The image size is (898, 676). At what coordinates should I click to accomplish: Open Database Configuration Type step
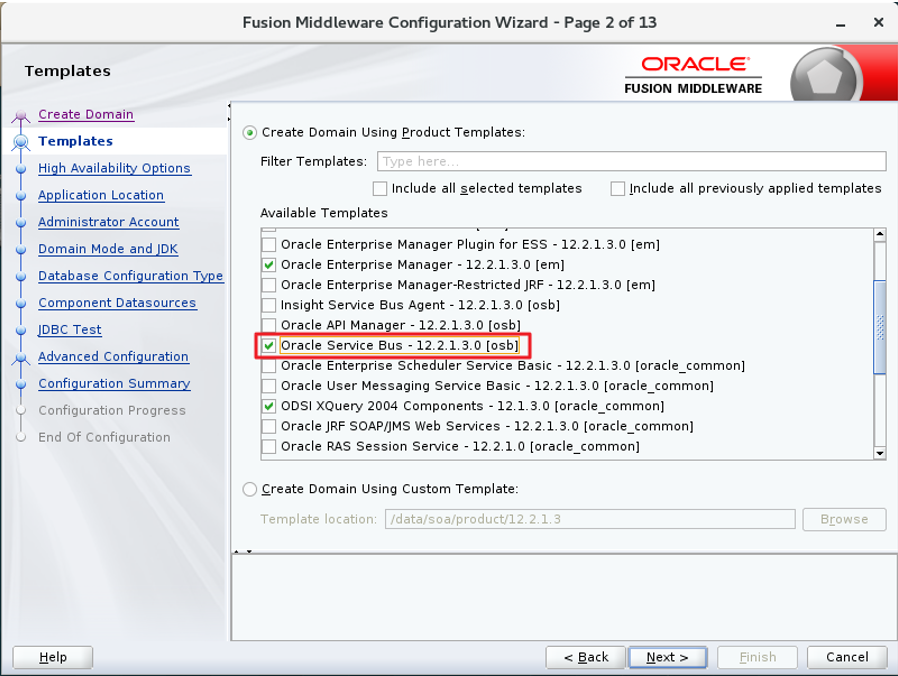pos(131,276)
